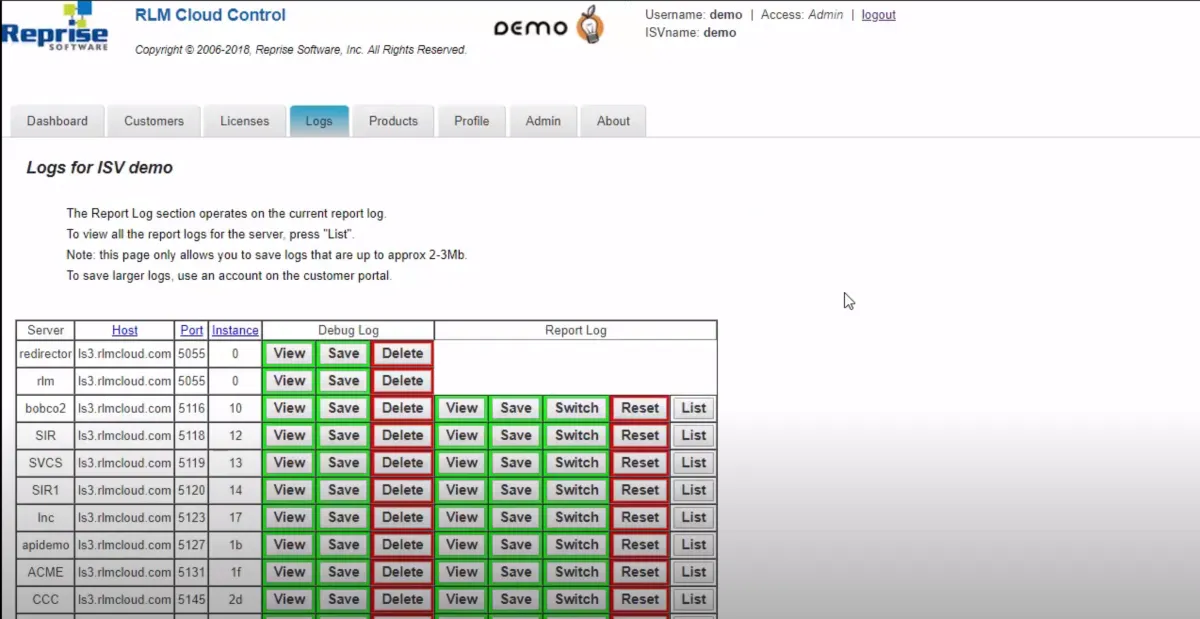List report logs for bobco2 server
1200x619 pixels.
point(694,408)
